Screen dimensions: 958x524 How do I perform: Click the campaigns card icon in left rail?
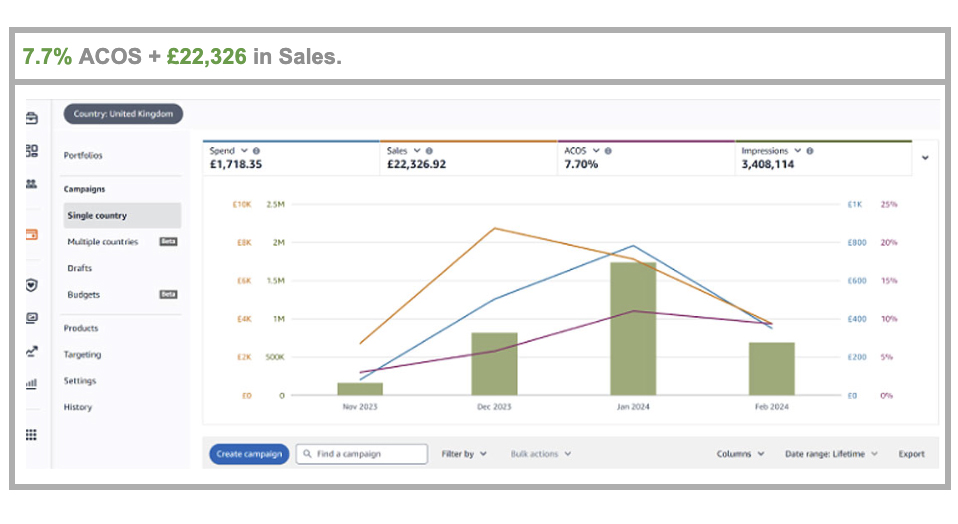[x=32, y=235]
